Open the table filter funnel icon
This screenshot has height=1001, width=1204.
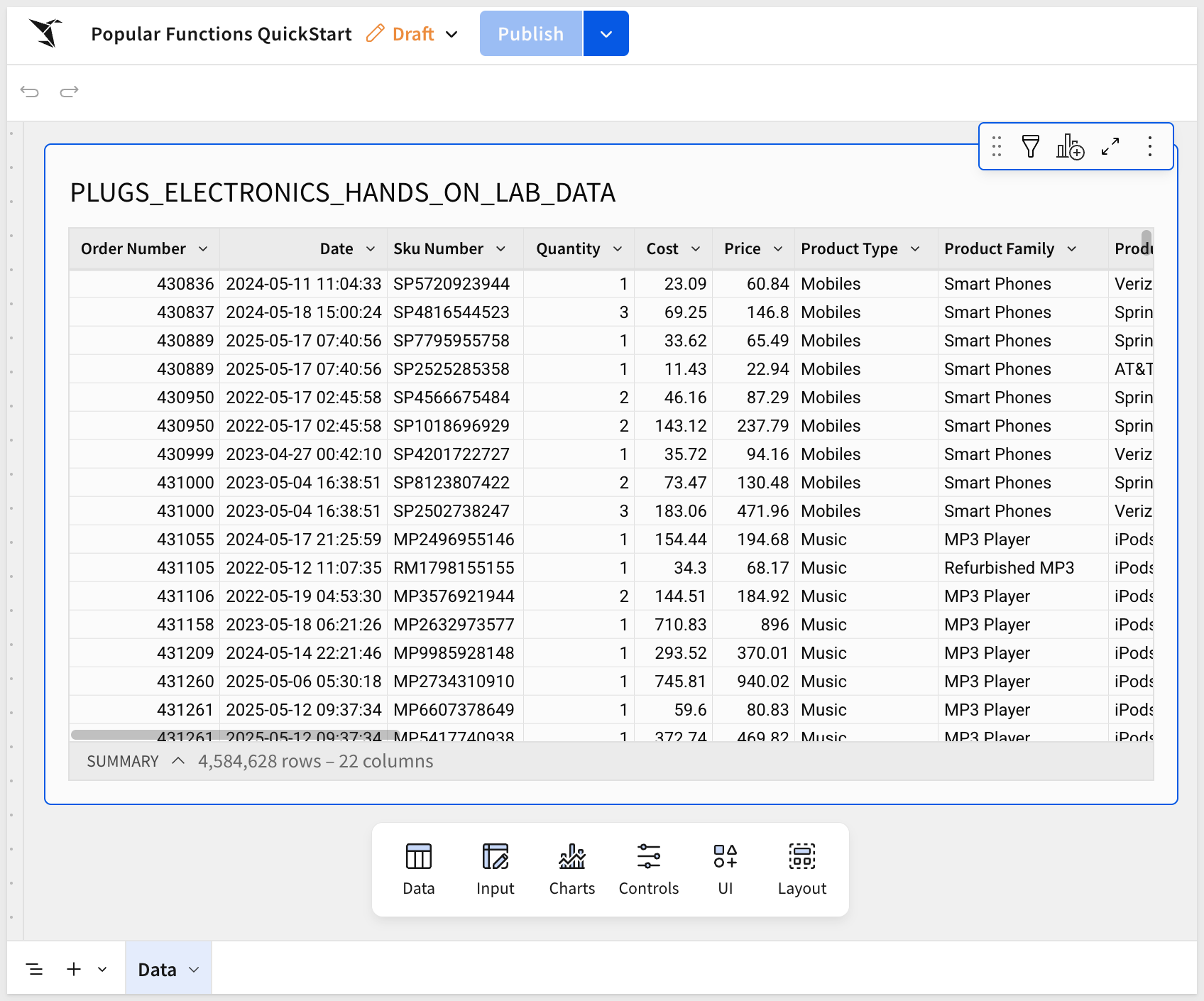pyautogui.click(x=1030, y=146)
